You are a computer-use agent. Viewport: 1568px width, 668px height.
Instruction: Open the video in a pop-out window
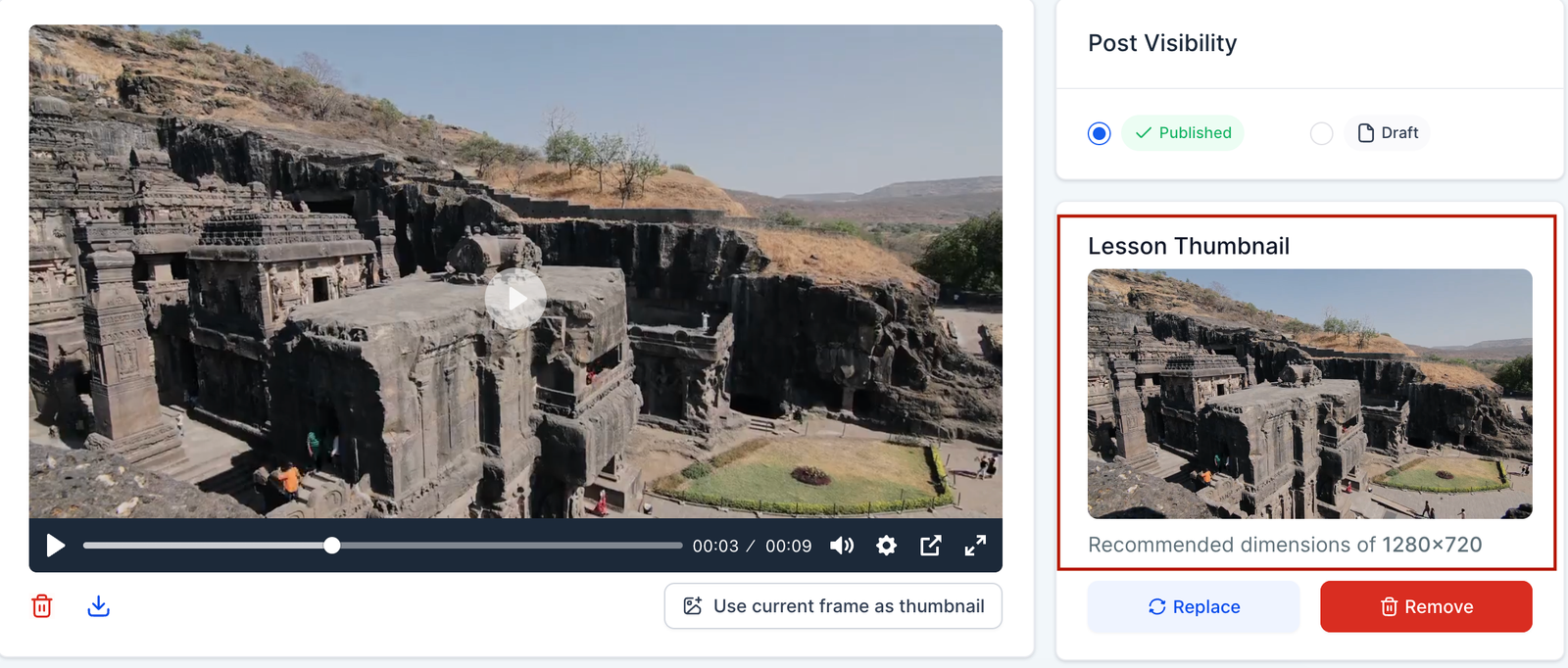930,546
